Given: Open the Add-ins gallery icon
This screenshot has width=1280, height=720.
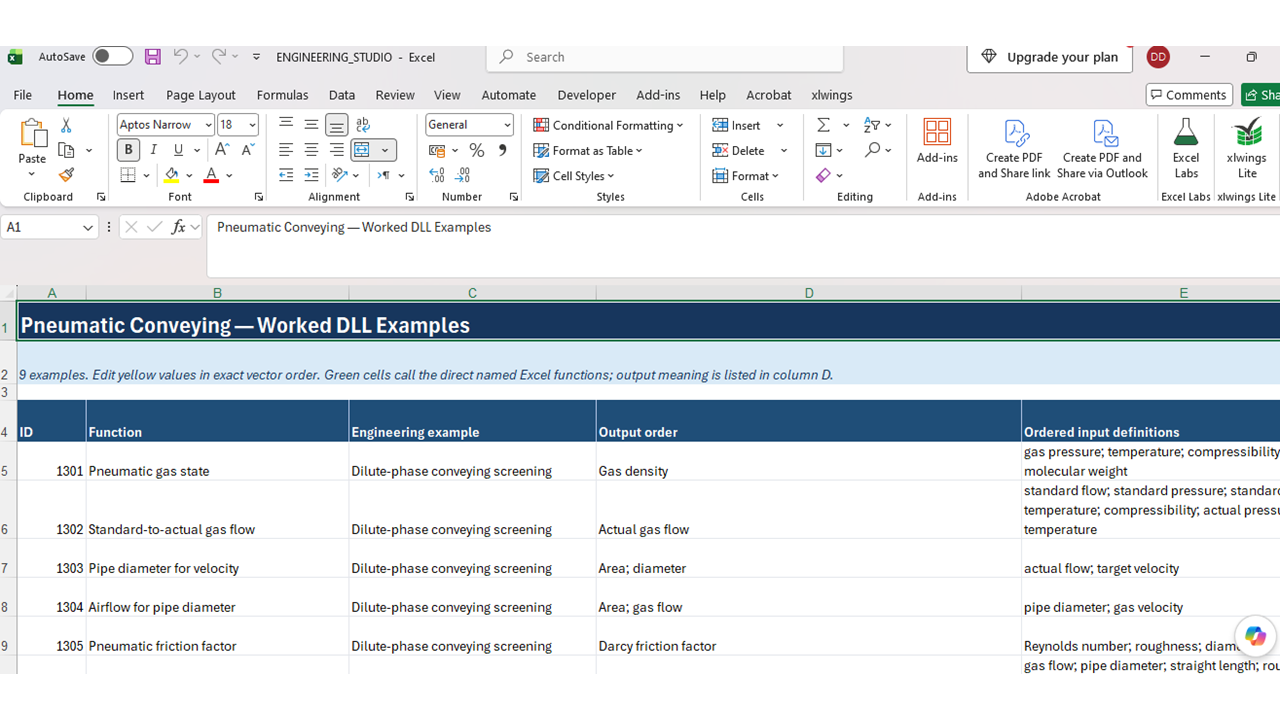Looking at the screenshot, I should click(x=937, y=141).
